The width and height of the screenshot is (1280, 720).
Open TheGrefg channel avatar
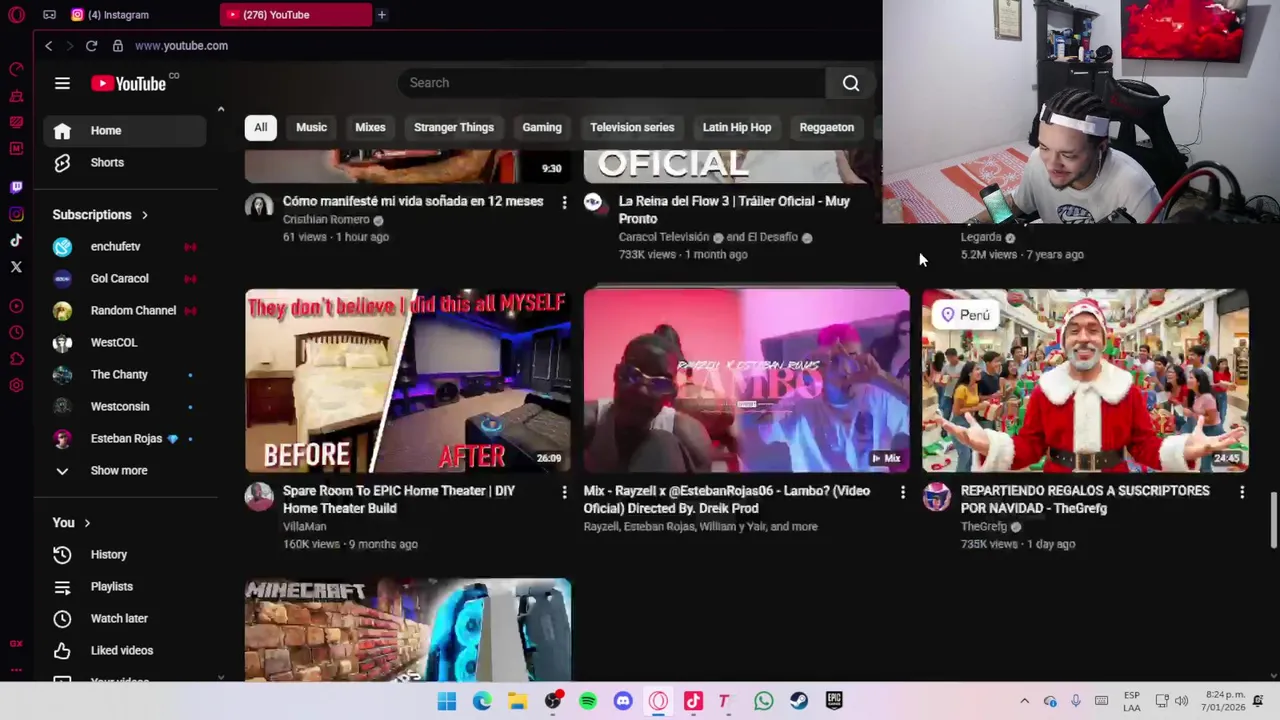click(937, 496)
